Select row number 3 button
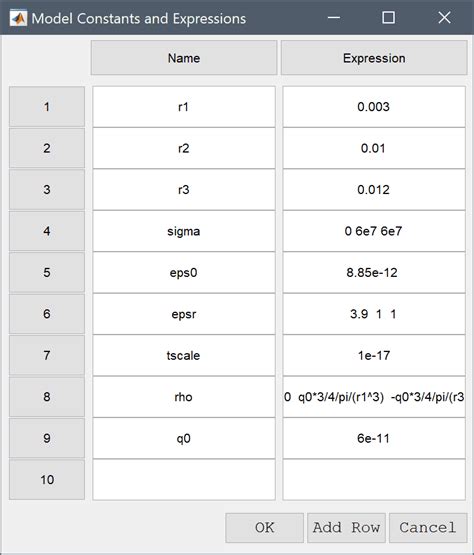Image resolution: width=474 pixels, height=555 pixels. (47, 190)
